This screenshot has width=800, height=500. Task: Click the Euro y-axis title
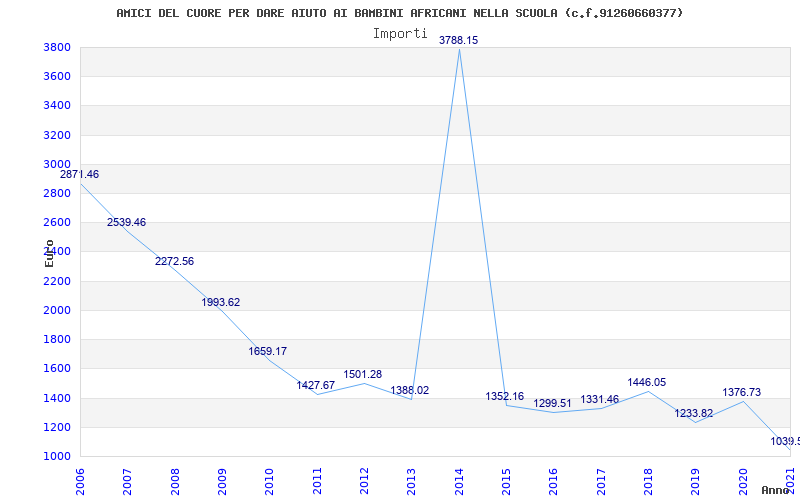(49, 253)
